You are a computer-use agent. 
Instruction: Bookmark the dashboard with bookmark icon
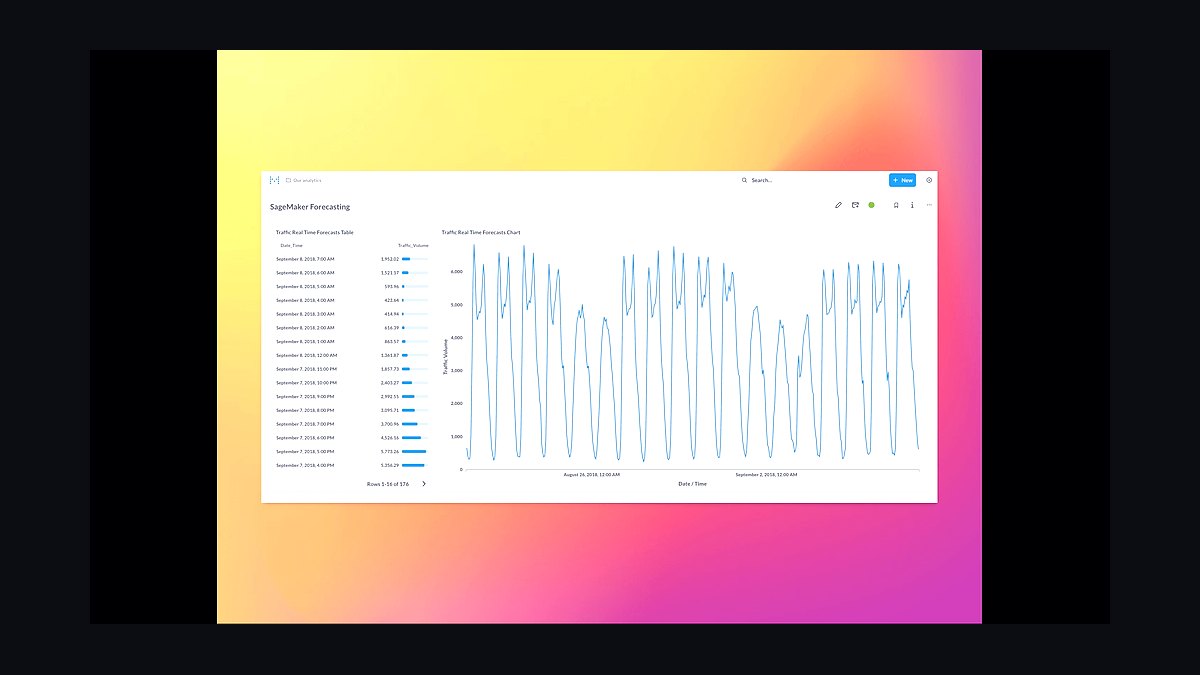pos(896,205)
